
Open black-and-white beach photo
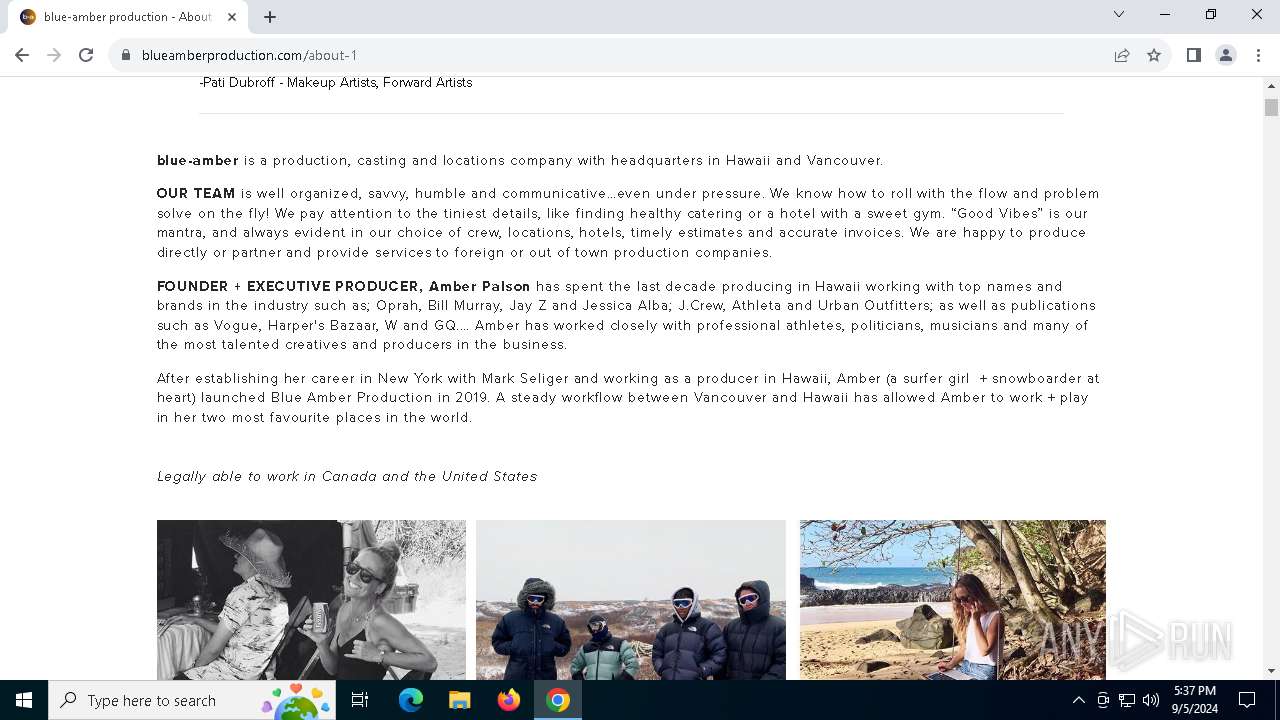311,600
